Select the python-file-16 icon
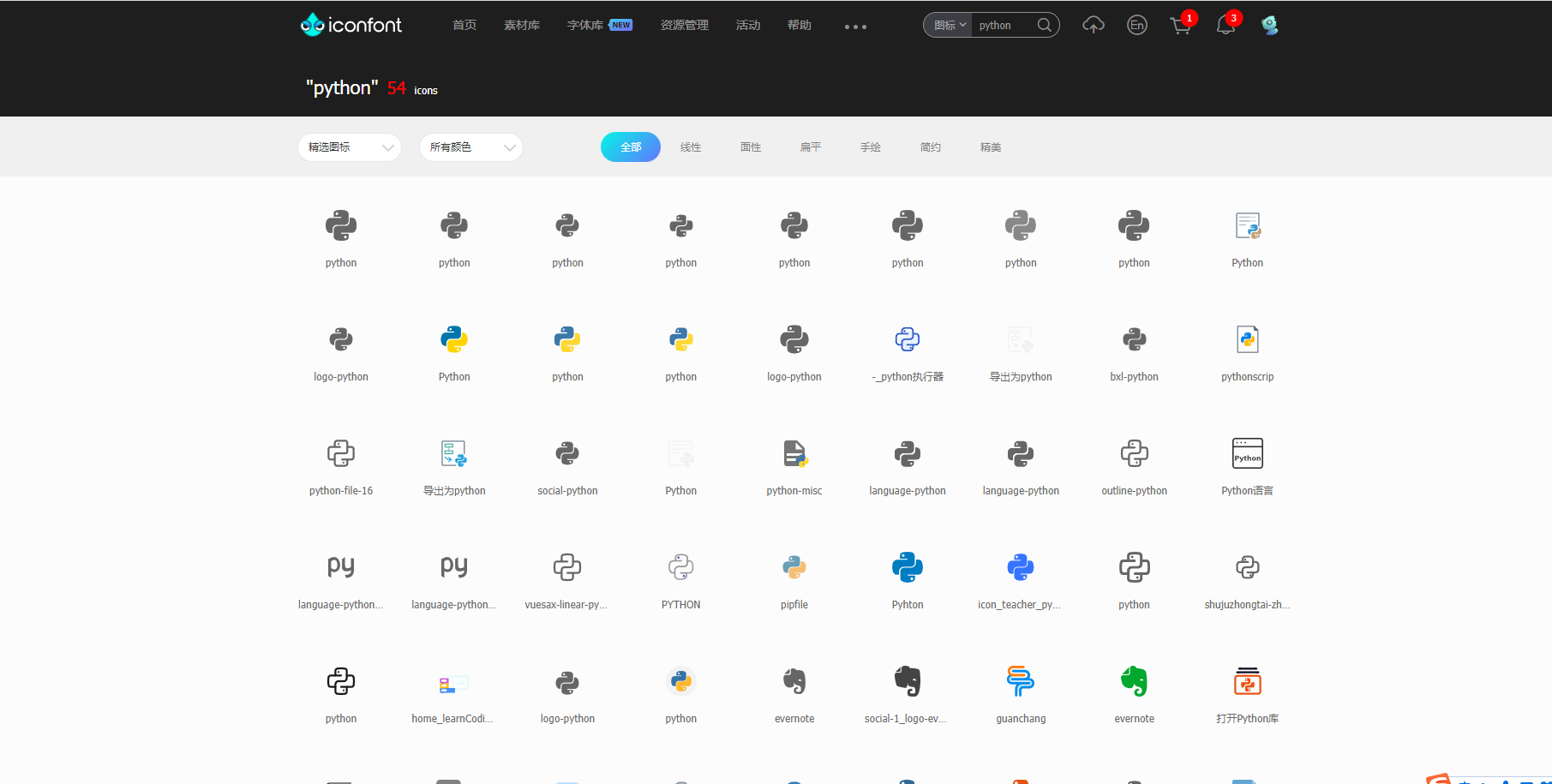This screenshot has height=784, width=1552. [x=341, y=454]
